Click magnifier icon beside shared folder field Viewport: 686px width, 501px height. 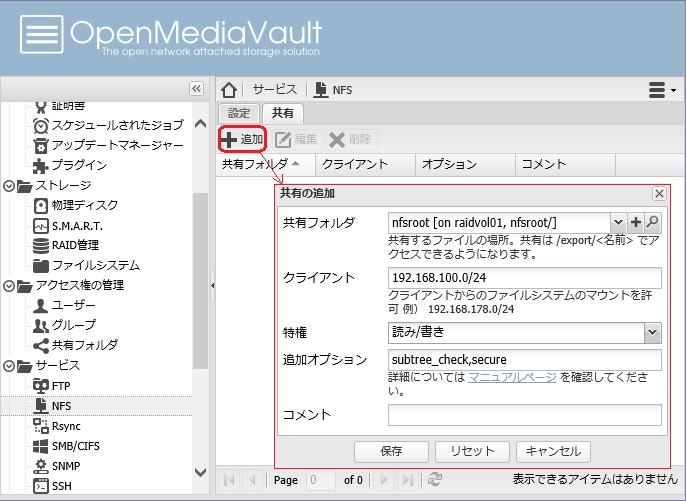[x=653, y=223]
